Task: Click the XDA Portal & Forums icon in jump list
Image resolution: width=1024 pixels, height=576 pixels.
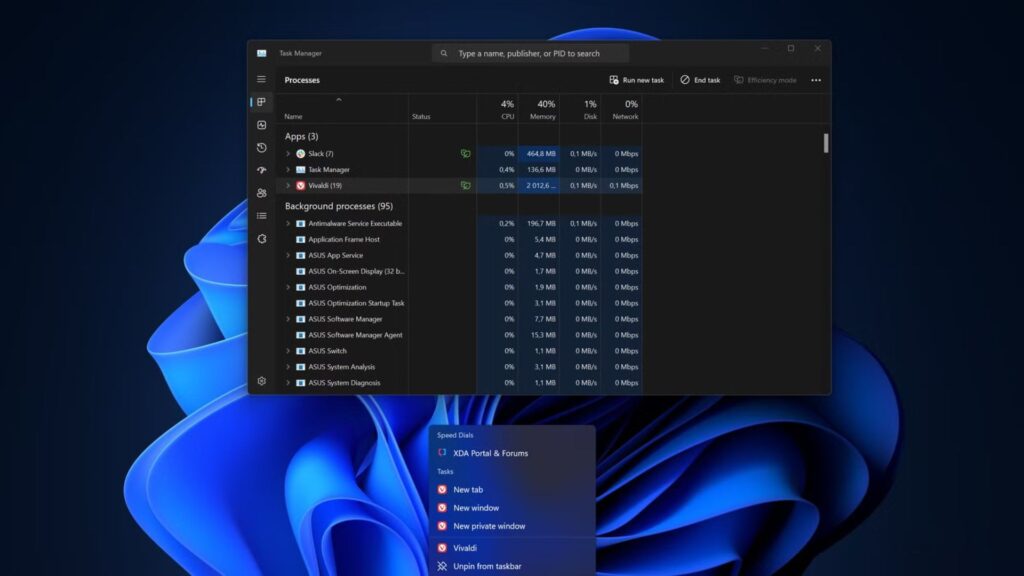Action: click(442, 453)
